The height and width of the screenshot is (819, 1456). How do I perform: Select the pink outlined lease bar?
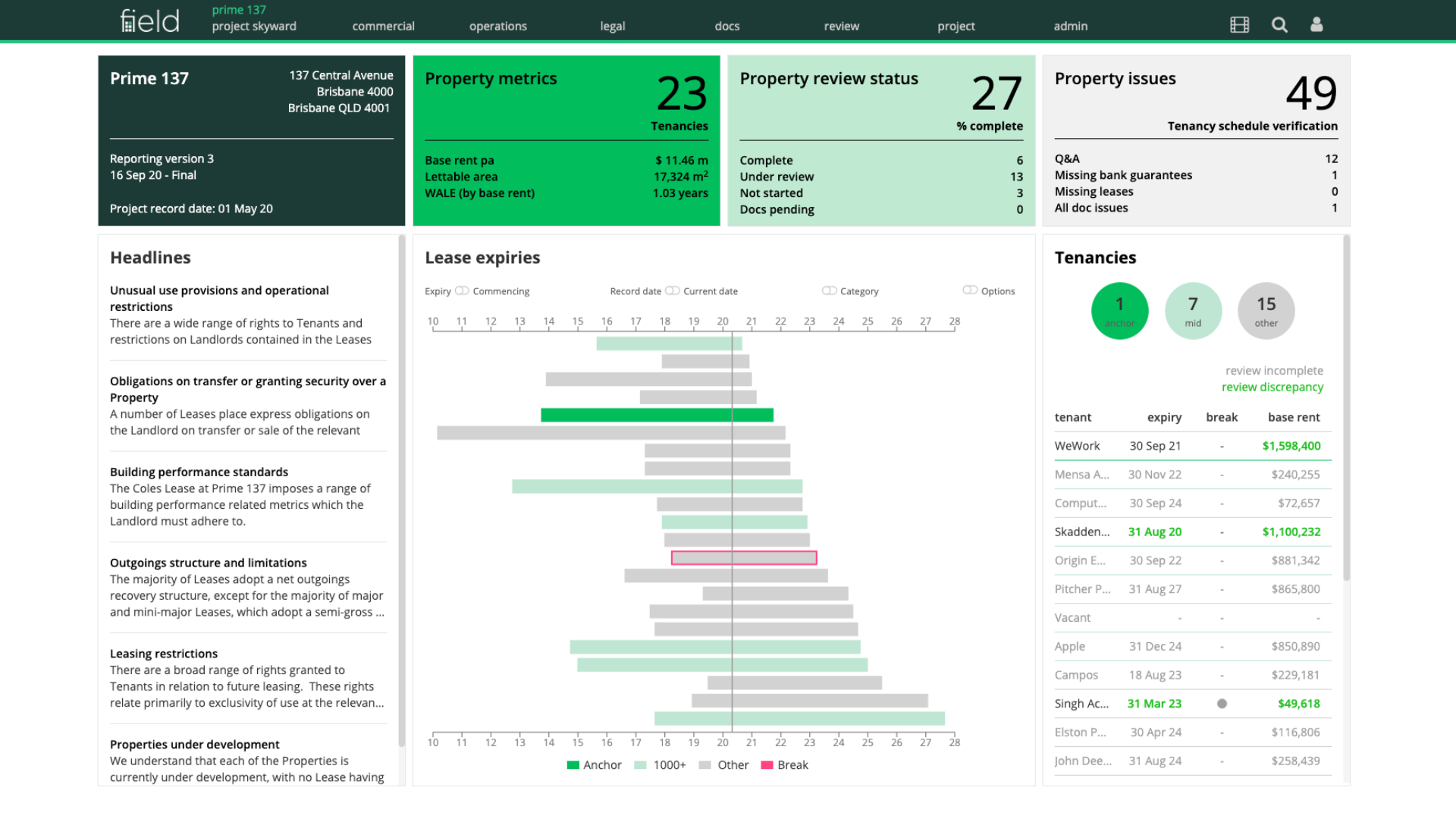point(744,558)
